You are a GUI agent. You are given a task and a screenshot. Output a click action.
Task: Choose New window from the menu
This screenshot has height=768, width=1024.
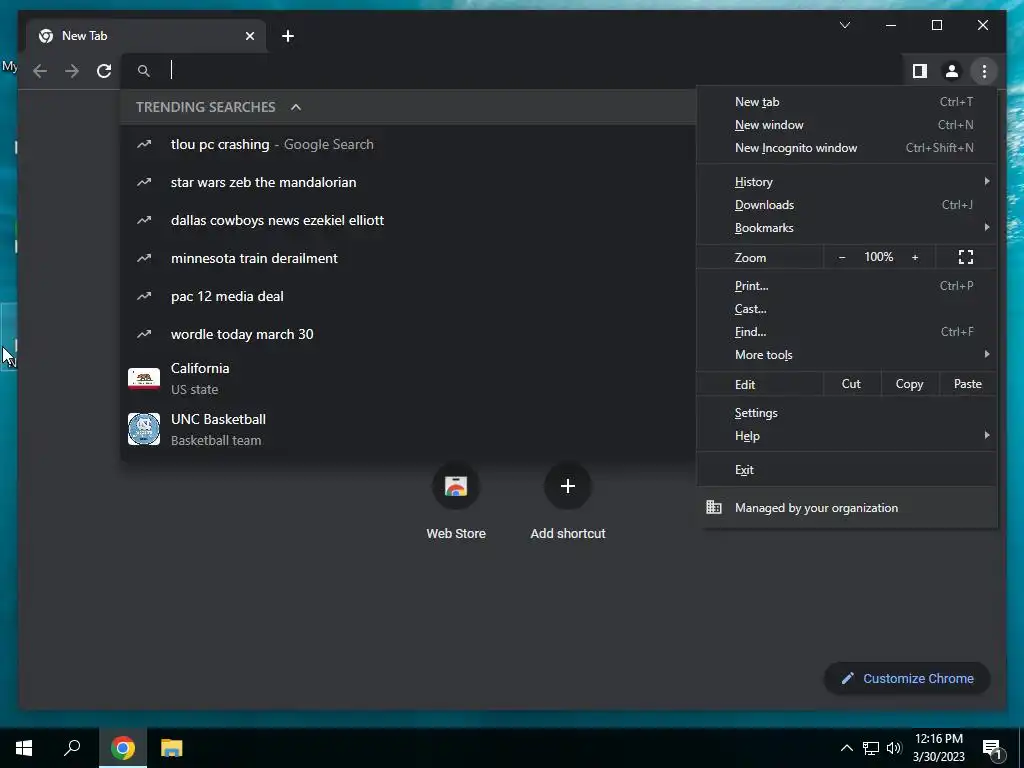coord(847,125)
